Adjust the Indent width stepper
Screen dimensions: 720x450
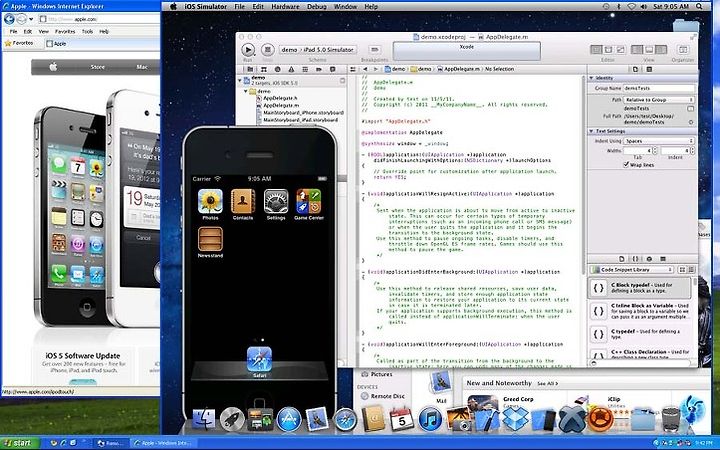click(x=692, y=150)
